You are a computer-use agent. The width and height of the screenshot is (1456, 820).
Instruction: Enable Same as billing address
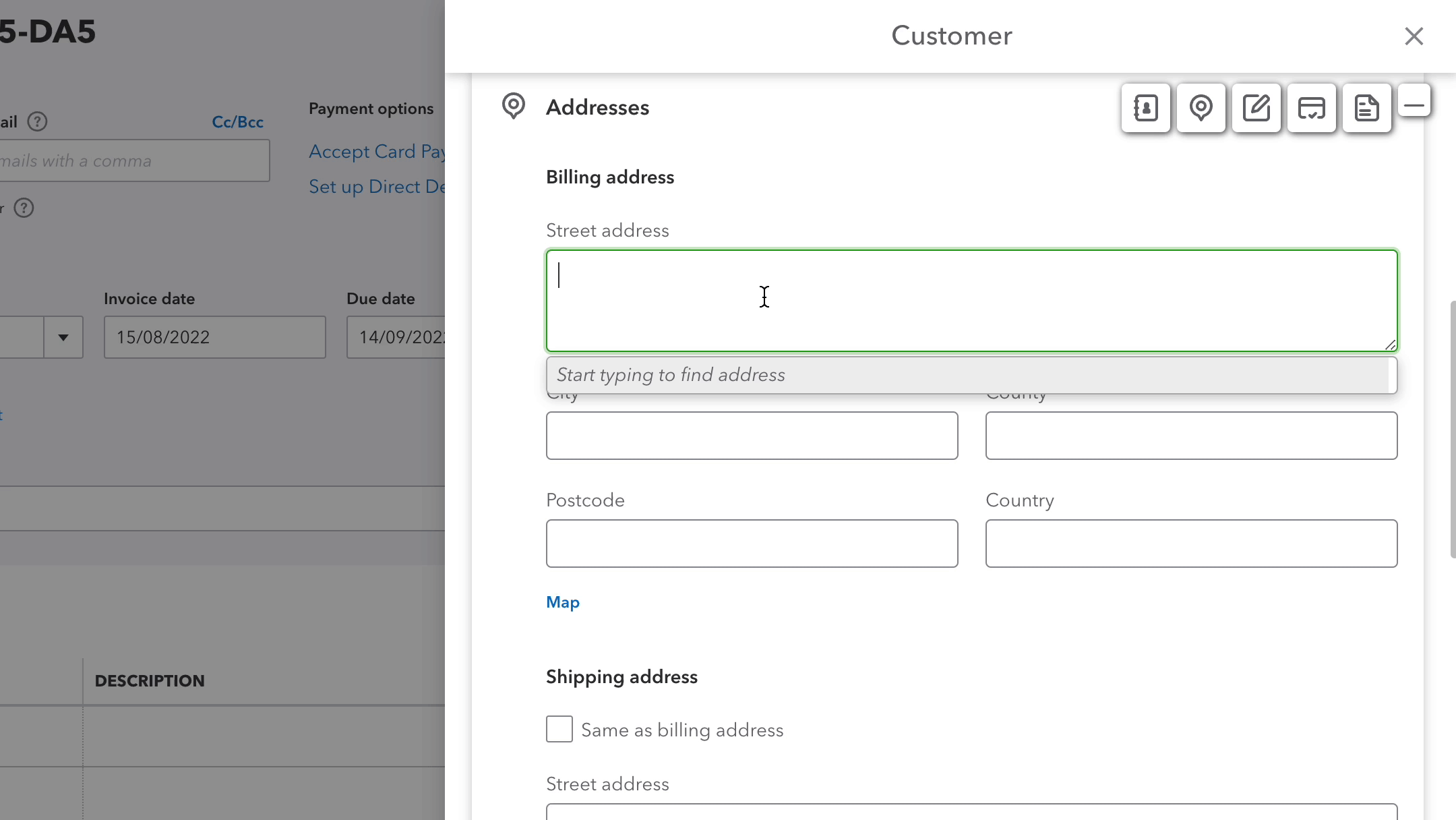(558, 729)
